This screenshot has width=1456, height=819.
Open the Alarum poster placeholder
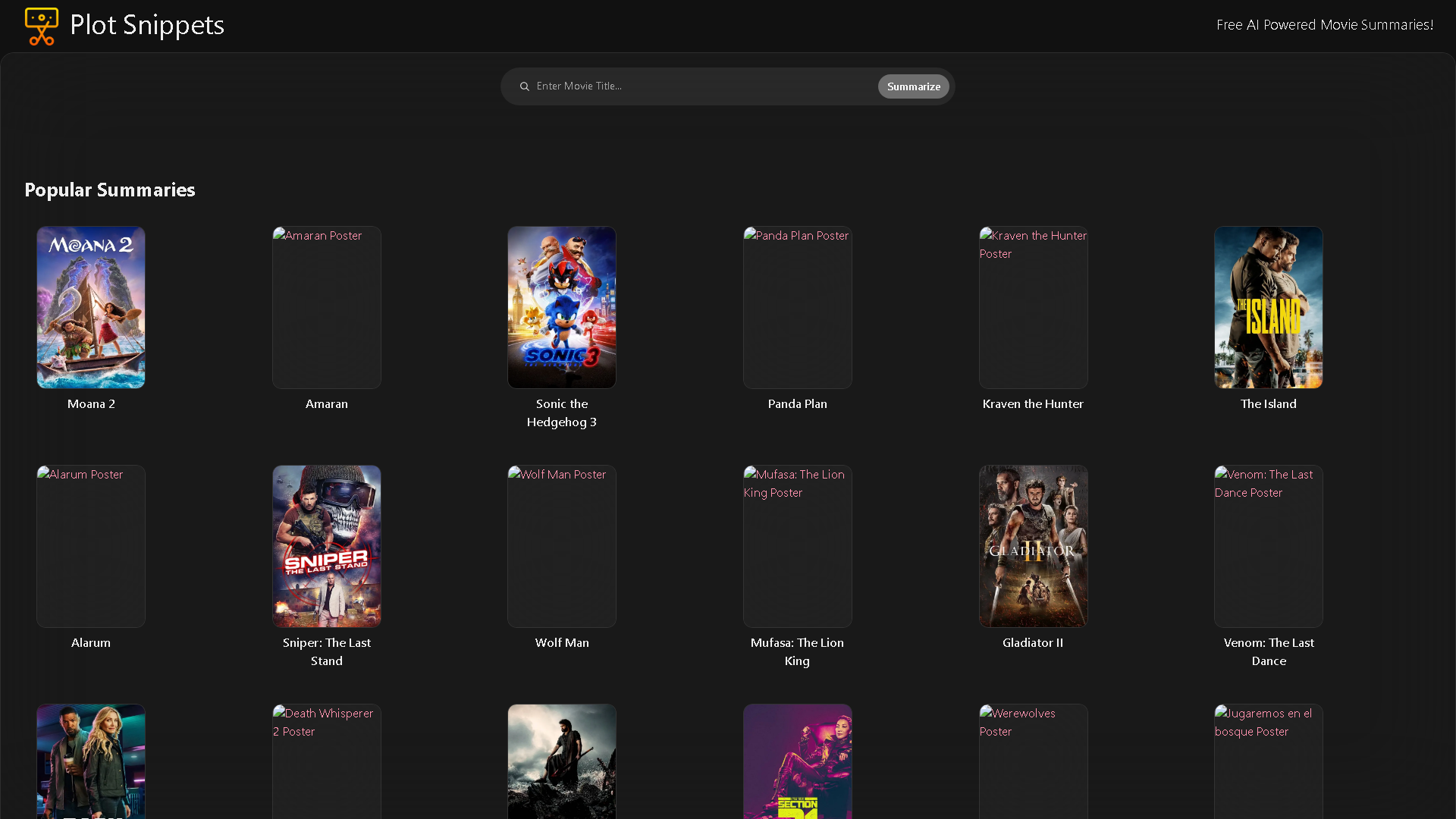click(91, 546)
